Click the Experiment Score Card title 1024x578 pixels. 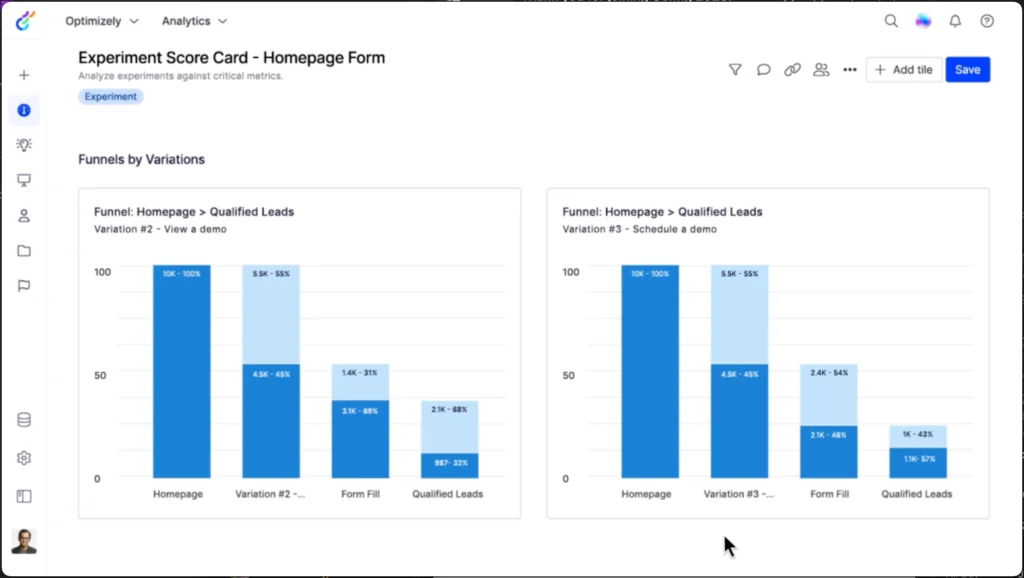pos(231,57)
